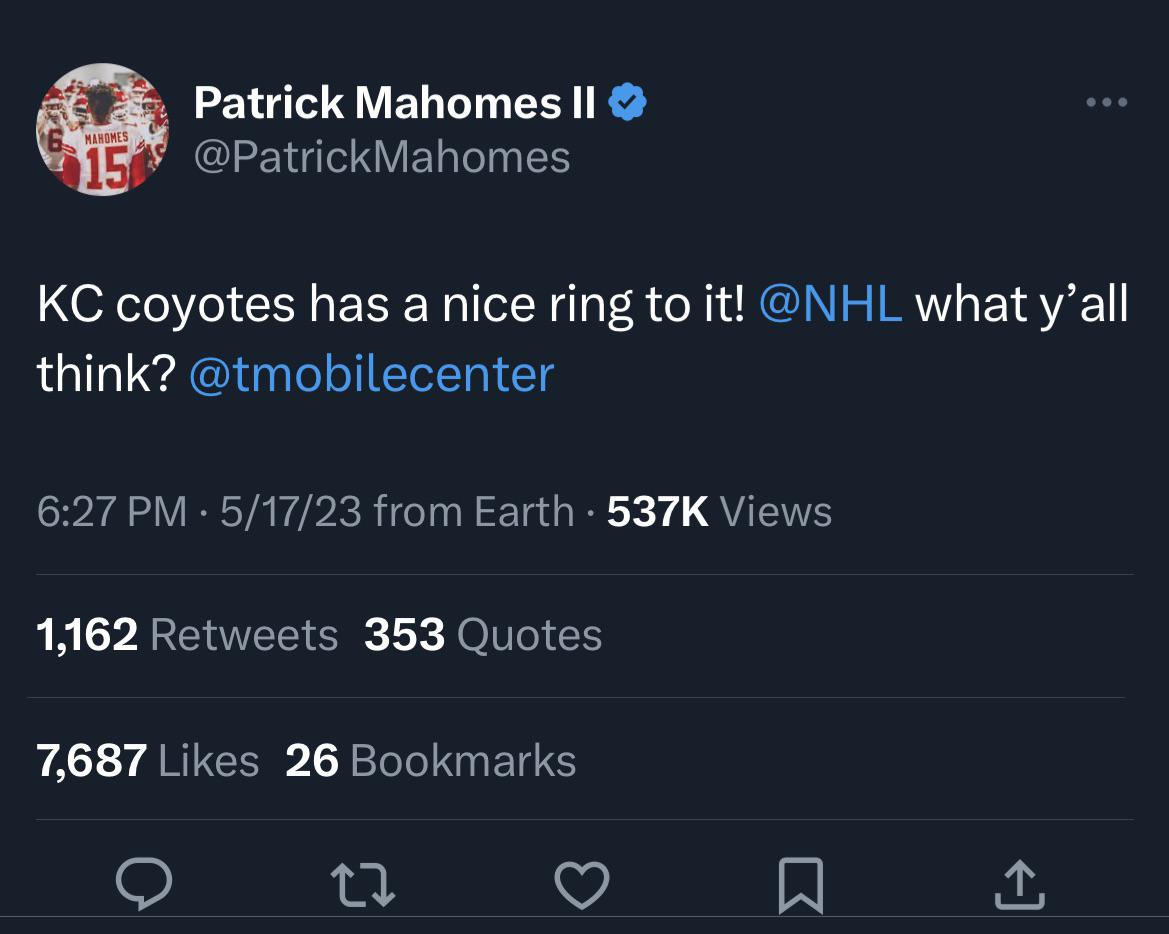Screen dimensions: 1169x934
Task: Click the blue verified checkmark badge
Action: point(628,102)
